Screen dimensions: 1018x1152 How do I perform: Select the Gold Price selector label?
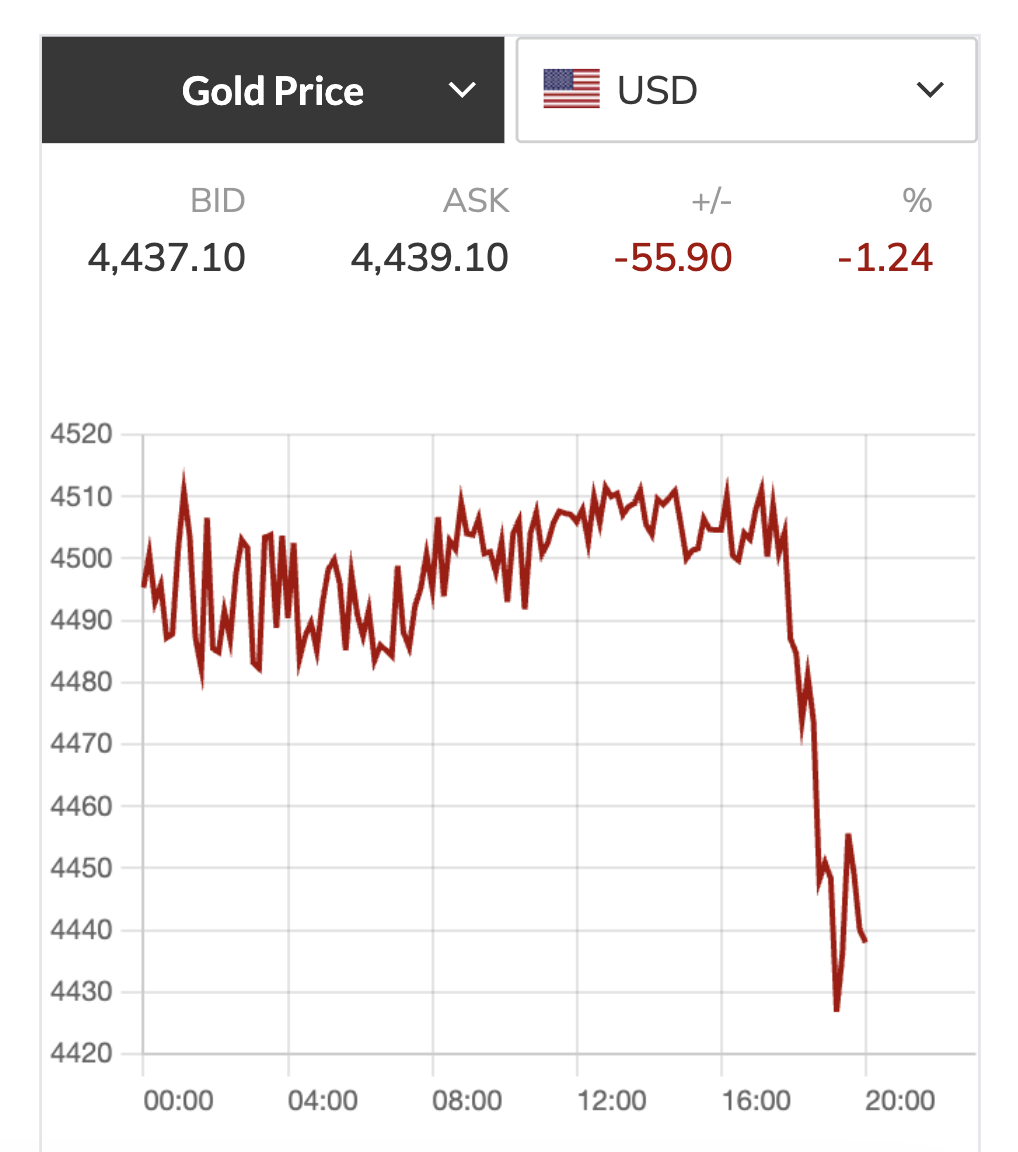(272, 91)
